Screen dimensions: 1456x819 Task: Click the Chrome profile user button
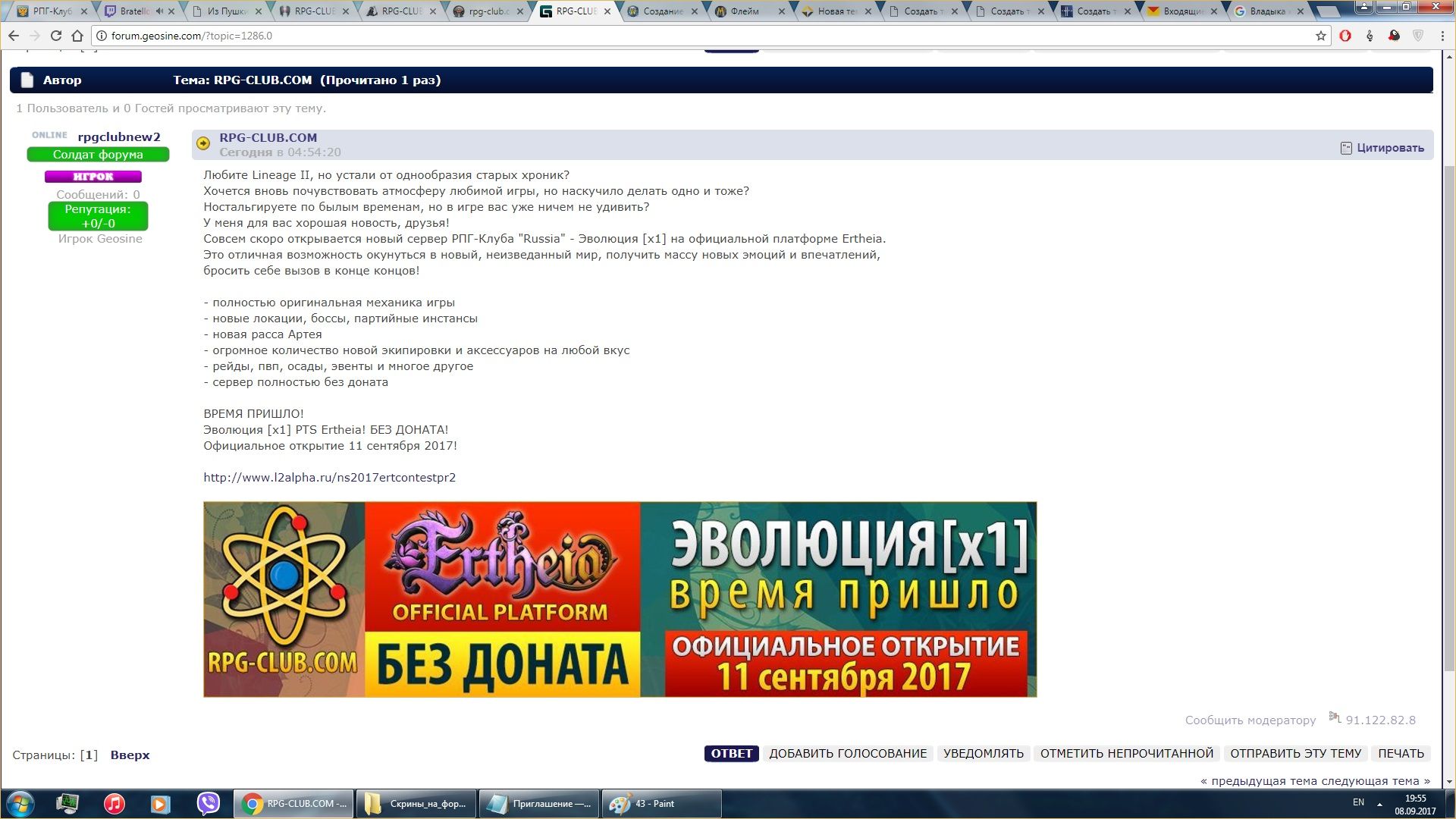[1363, 6]
